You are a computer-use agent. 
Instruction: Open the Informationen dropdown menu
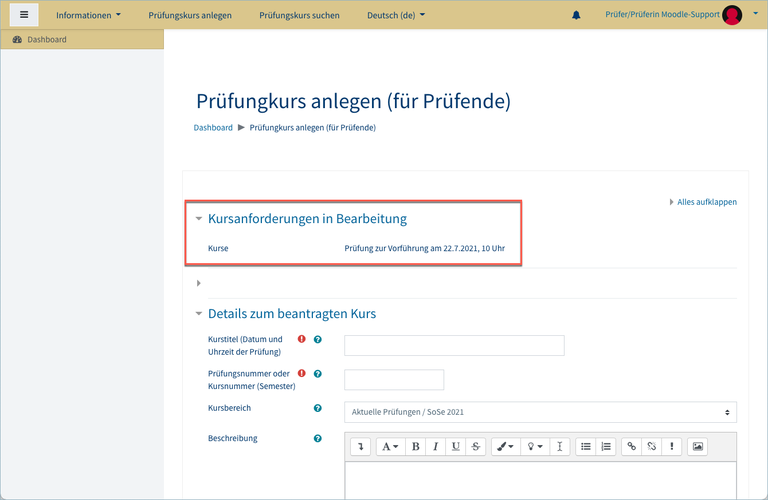pyautogui.click(x=88, y=15)
